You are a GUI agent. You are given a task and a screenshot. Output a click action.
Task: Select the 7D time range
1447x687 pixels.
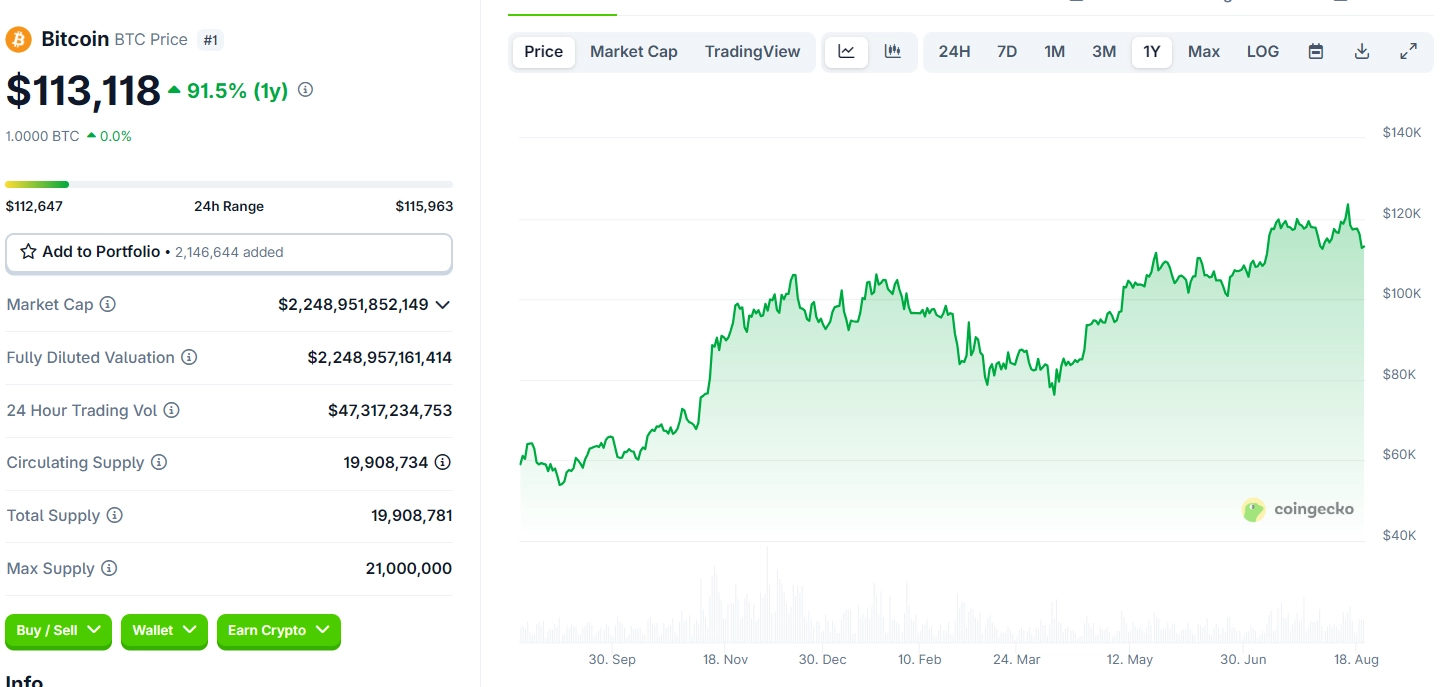(1007, 52)
